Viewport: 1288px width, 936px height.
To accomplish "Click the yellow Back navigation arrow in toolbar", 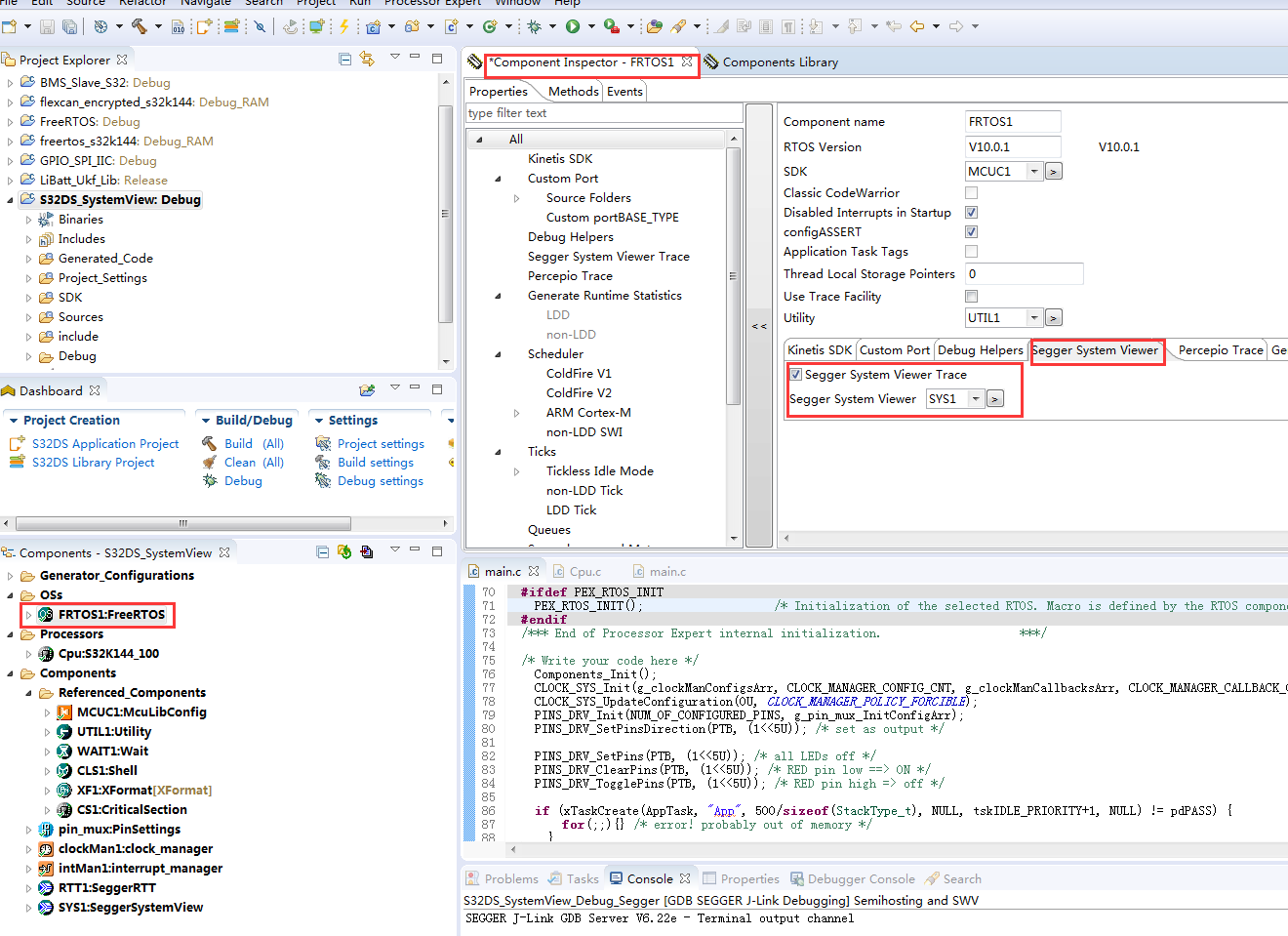I will point(917,26).
